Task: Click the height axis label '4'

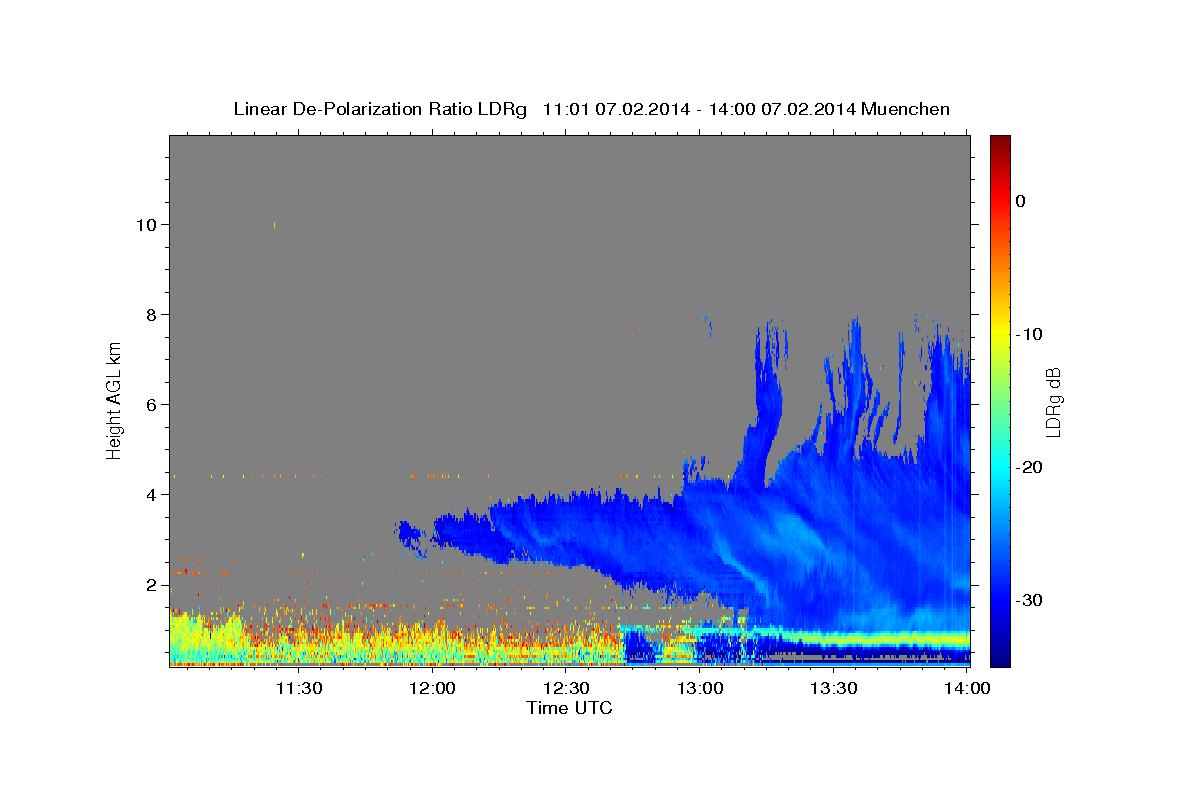Action: click(151, 495)
